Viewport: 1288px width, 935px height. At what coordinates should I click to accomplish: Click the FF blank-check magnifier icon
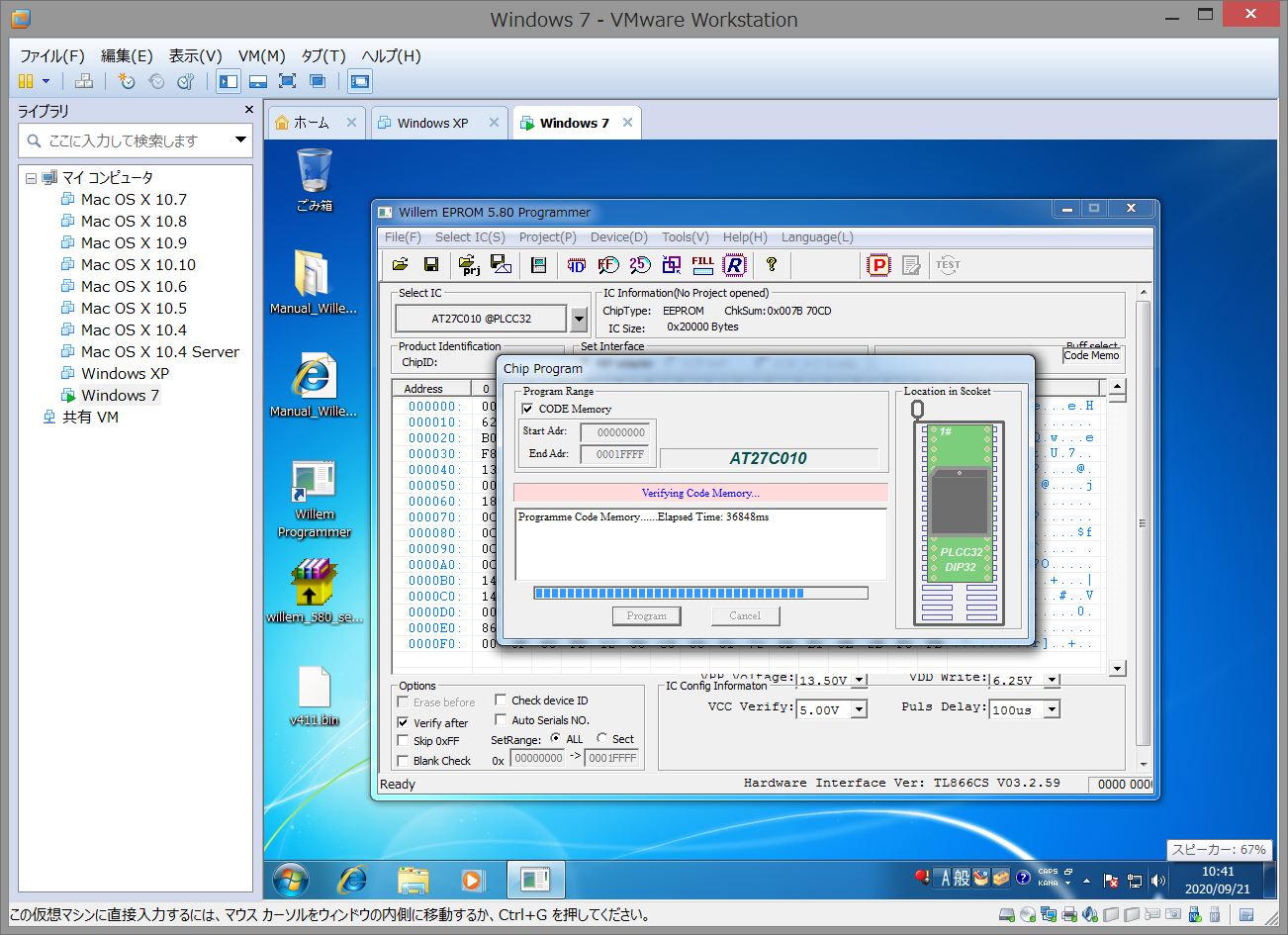pyautogui.click(x=608, y=264)
